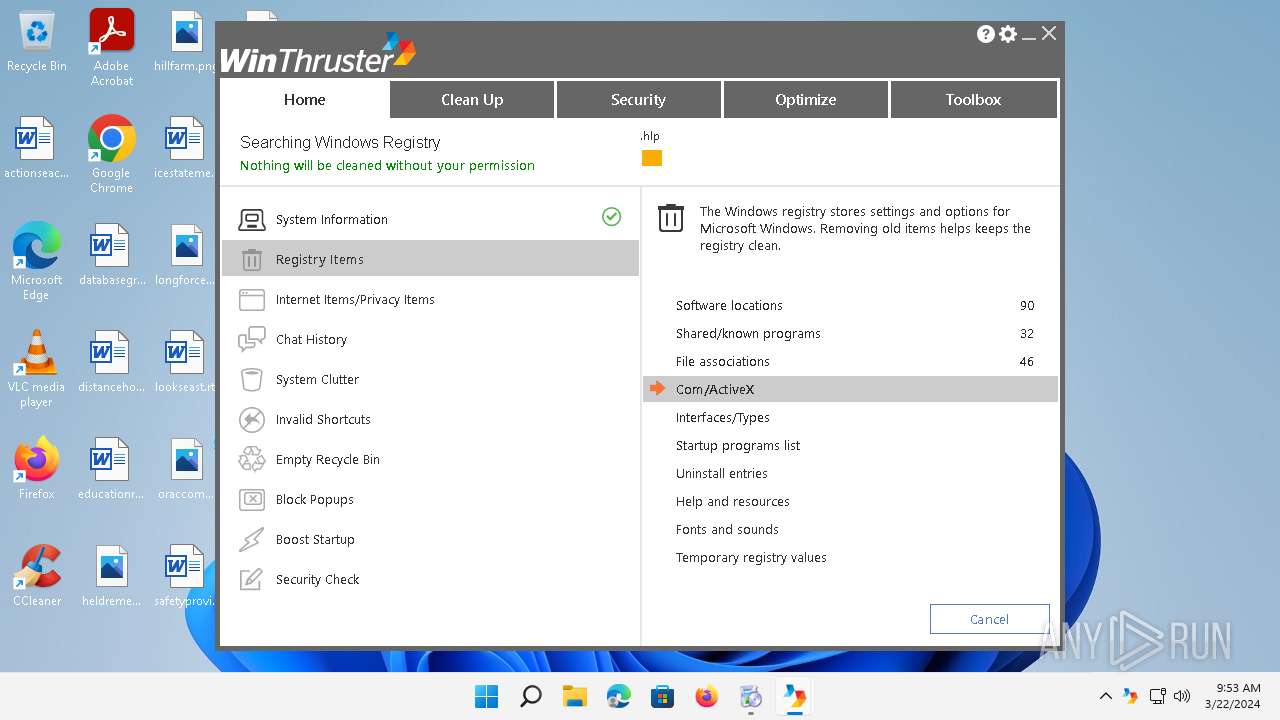Select the lookseast.rt… document on desktop
This screenshot has height=720, width=1280.
click(186, 363)
